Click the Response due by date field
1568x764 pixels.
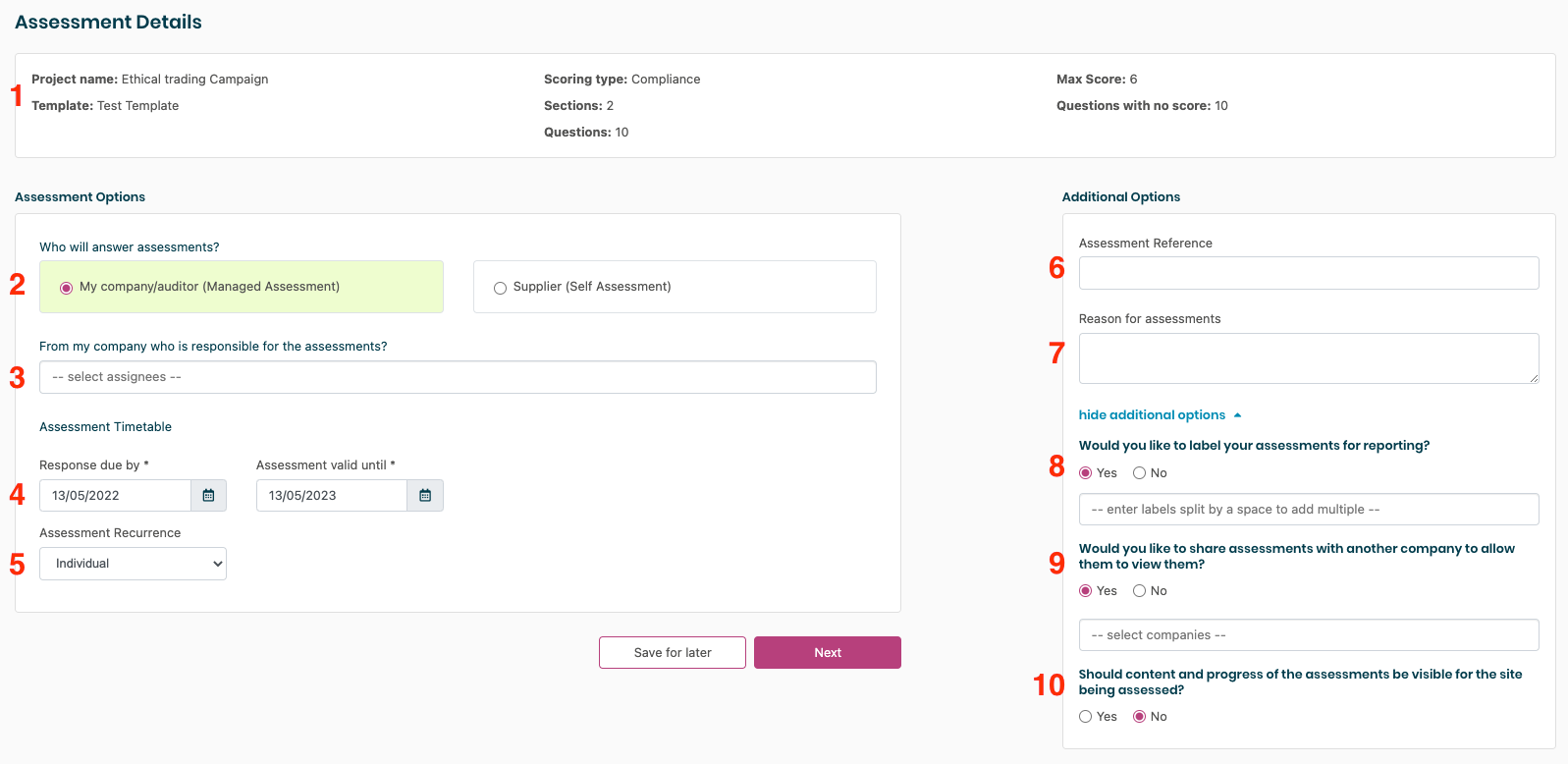point(115,496)
